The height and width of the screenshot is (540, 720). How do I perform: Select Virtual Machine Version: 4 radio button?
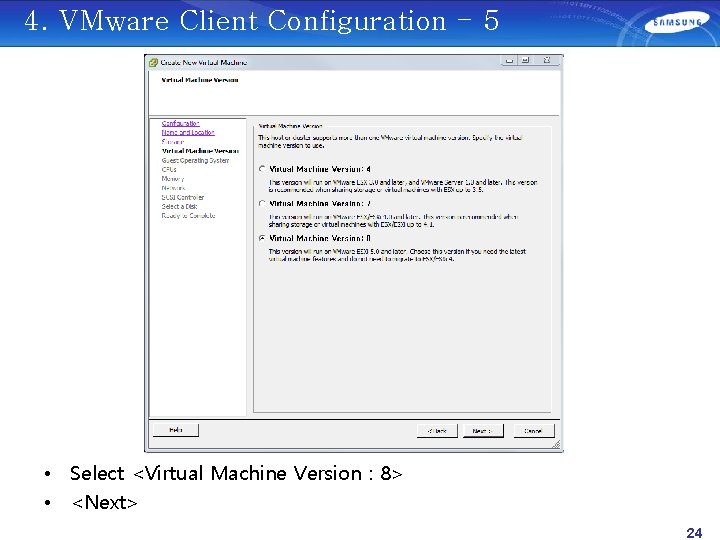coord(262,169)
